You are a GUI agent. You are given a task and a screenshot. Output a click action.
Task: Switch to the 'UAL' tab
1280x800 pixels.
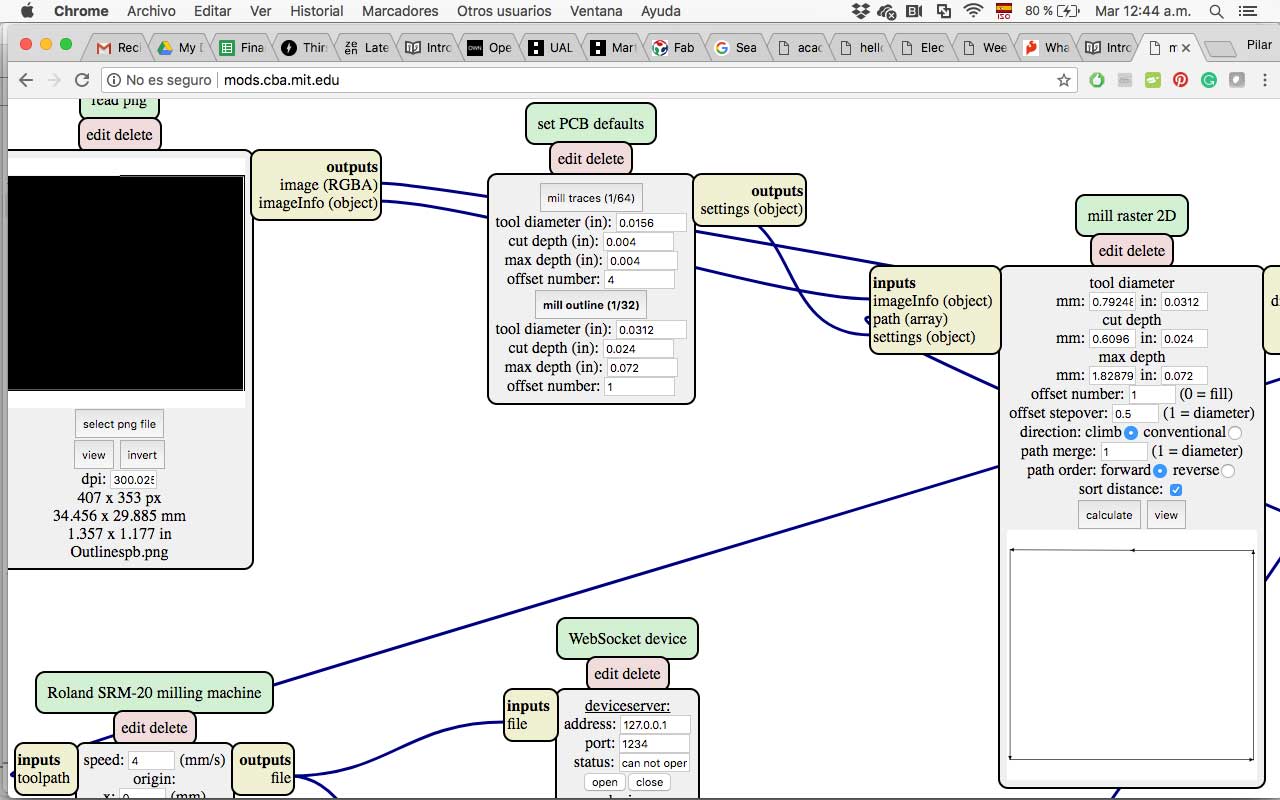[x=550, y=47]
